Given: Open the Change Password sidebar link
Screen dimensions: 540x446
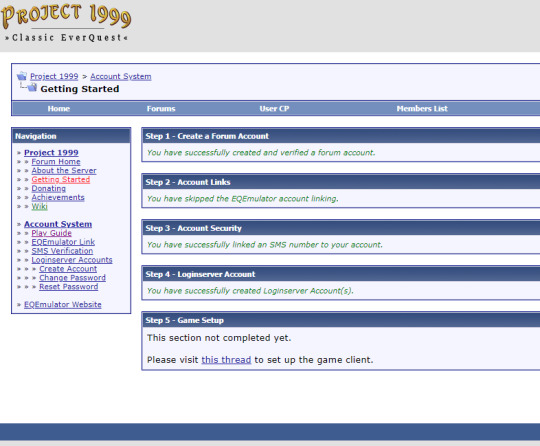Looking at the screenshot, I should 72,278.
